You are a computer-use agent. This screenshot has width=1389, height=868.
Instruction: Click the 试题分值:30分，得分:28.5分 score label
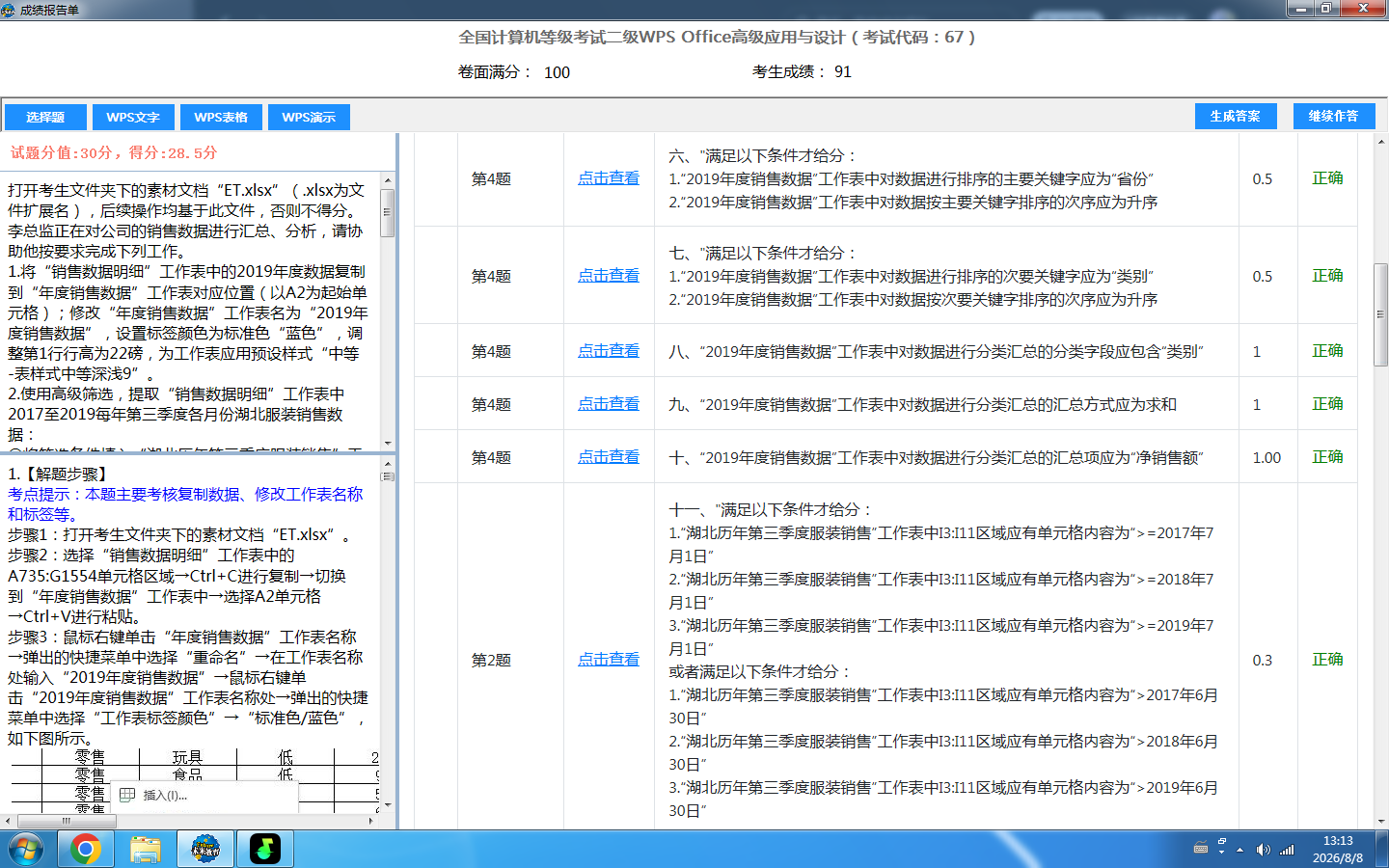point(114,152)
